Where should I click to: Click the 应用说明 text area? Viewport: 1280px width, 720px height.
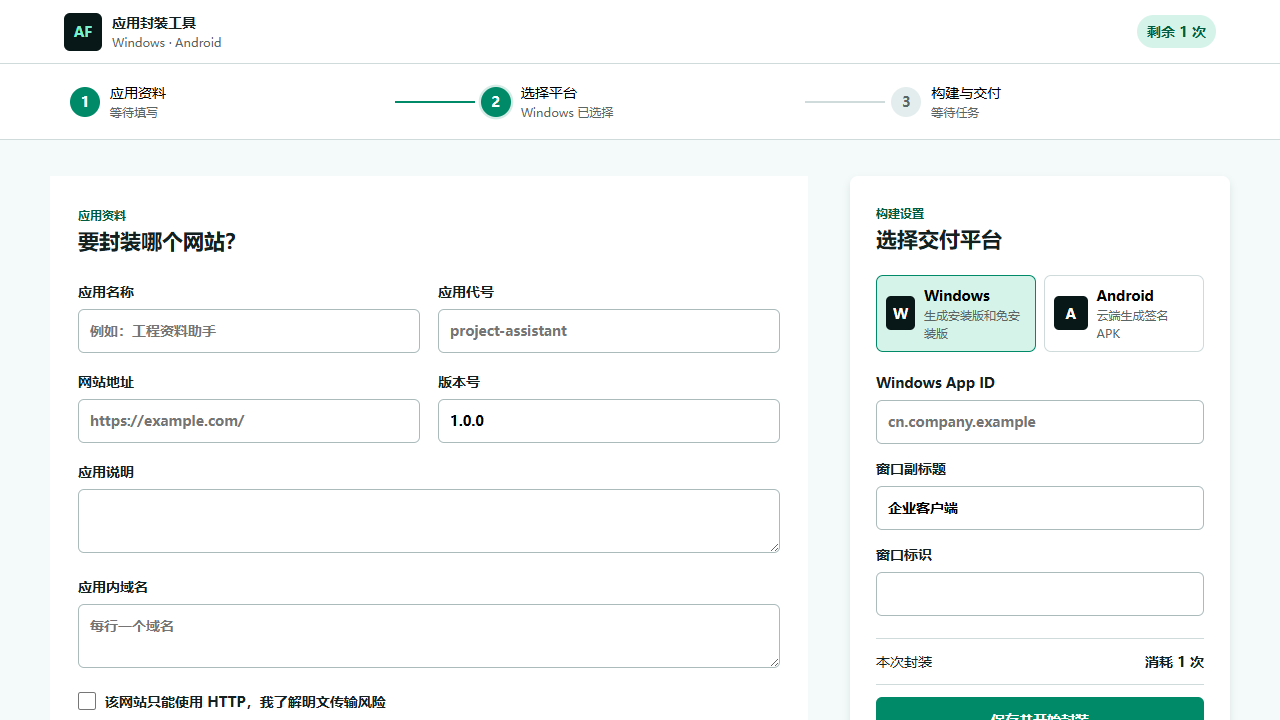(429, 521)
